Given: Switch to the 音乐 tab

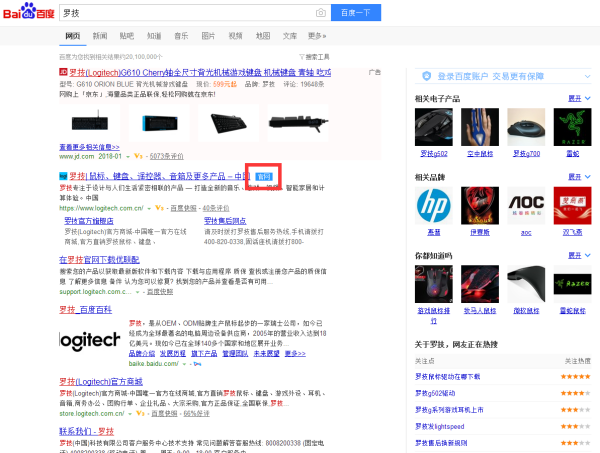Looking at the screenshot, I should [181, 36].
